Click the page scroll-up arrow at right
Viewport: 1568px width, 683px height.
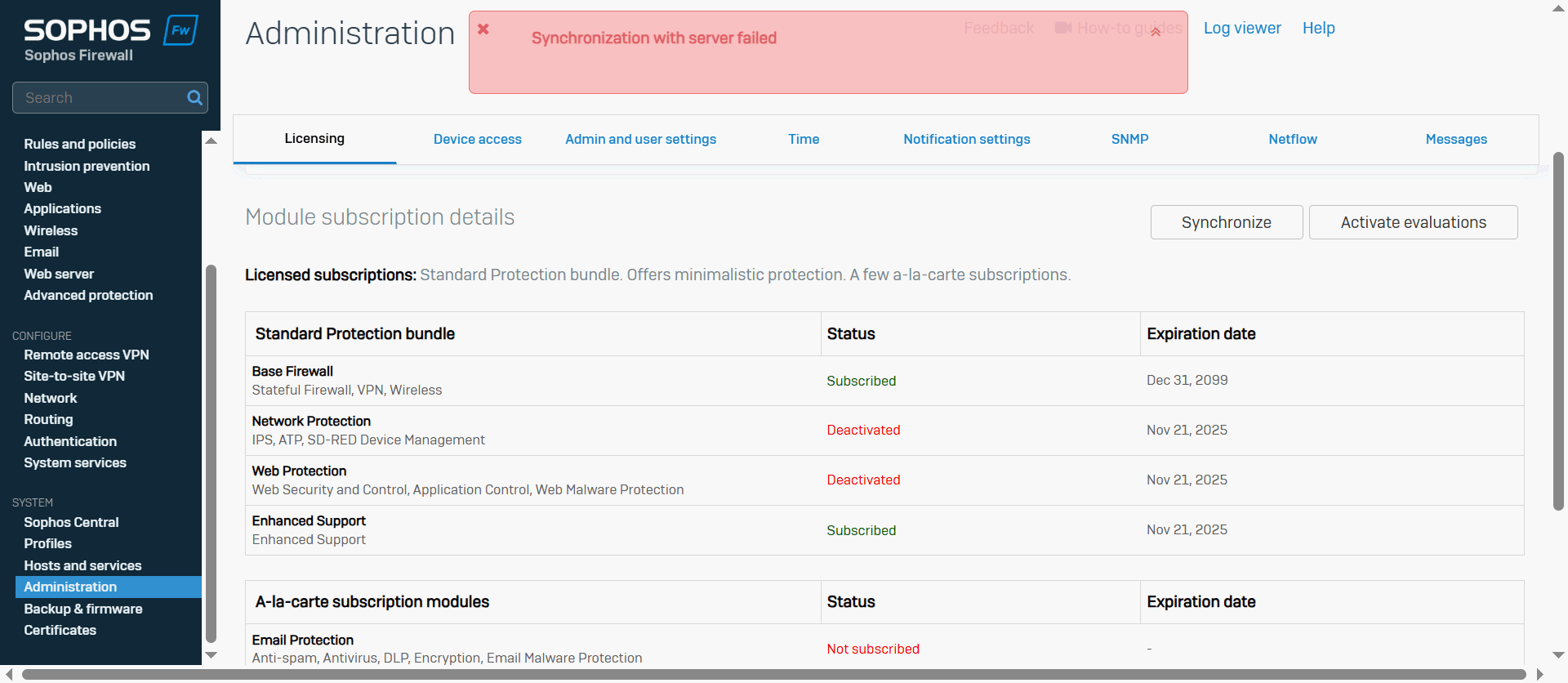tap(1558, 9)
